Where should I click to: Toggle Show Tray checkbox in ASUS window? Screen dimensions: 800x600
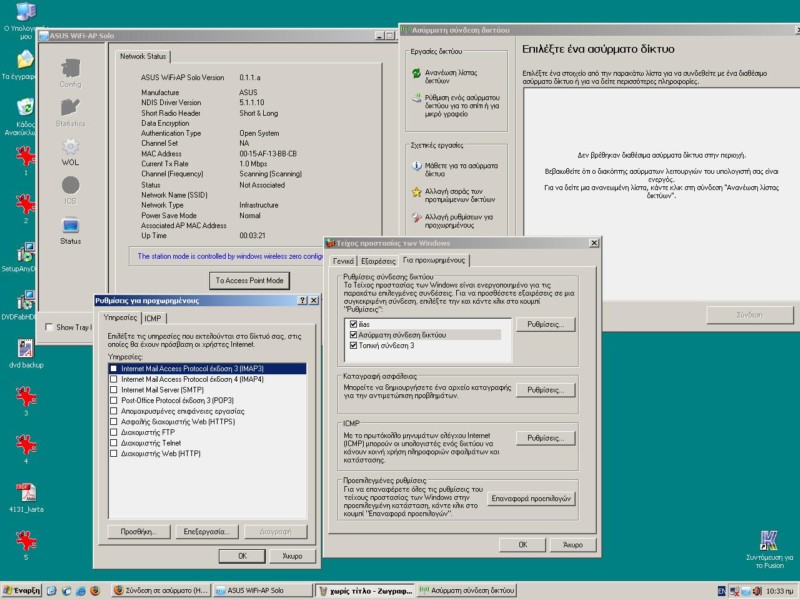(49, 327)
